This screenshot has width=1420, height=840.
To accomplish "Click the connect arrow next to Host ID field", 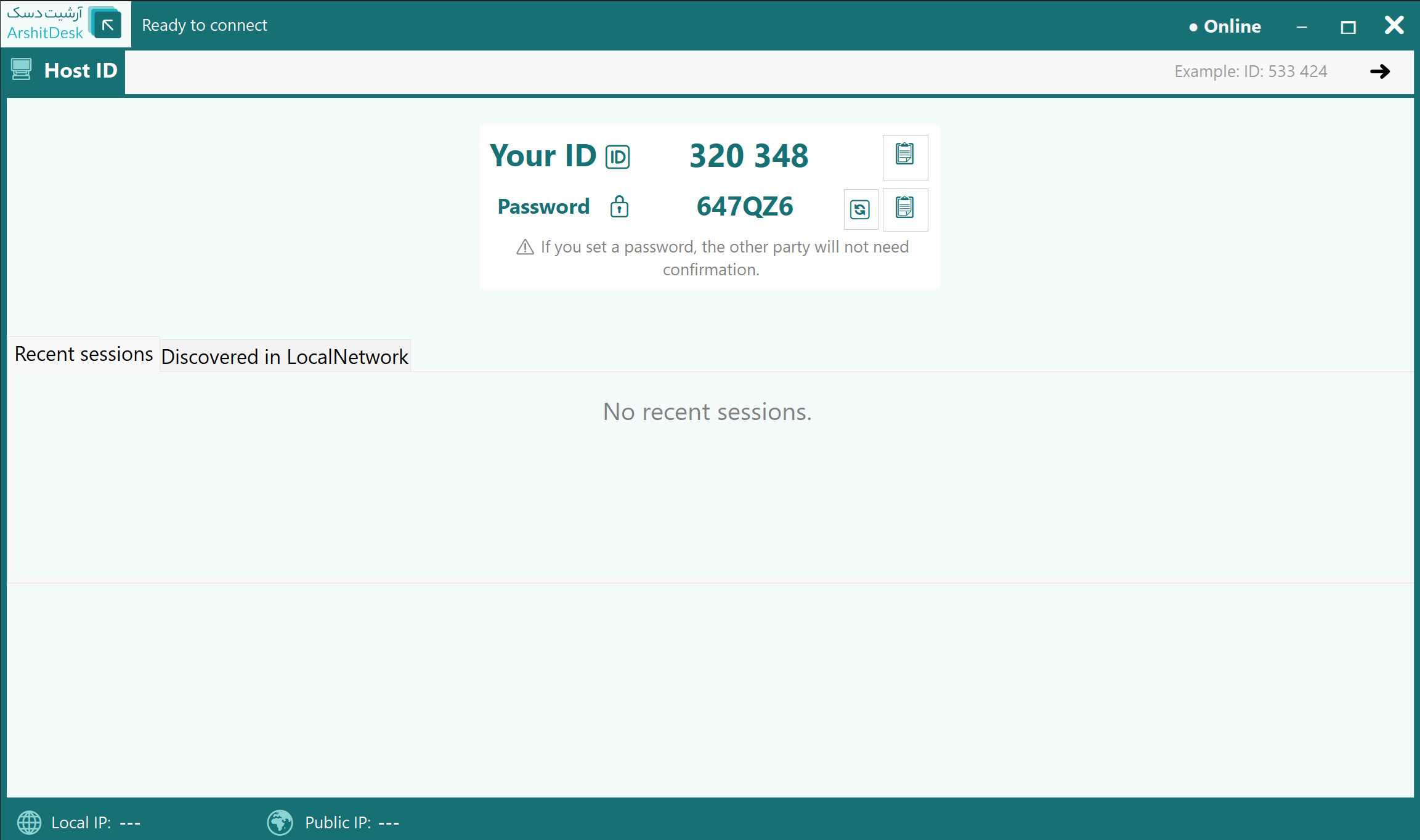I will (1380, 71).
